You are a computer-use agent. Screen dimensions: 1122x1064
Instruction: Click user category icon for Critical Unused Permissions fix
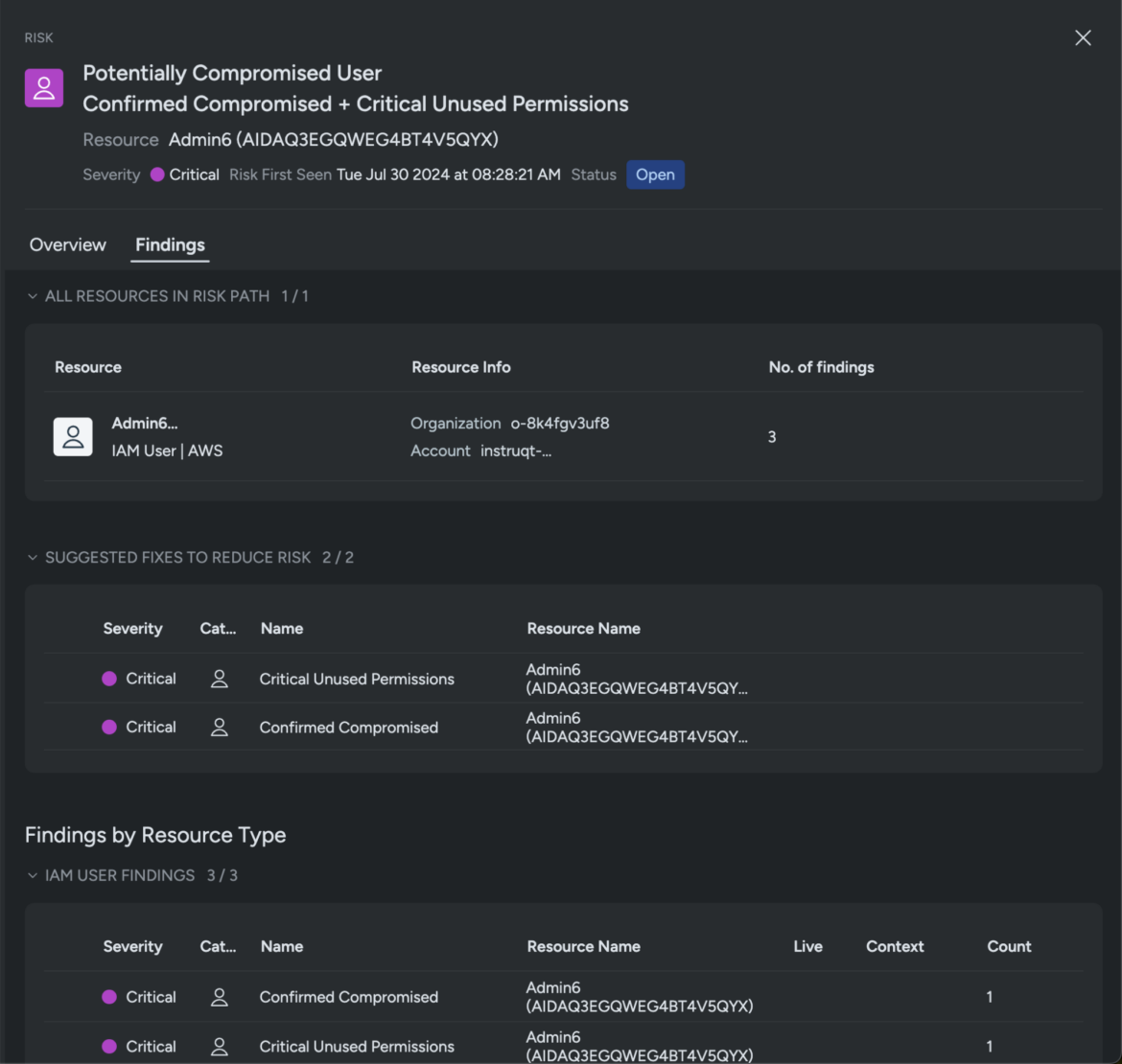point(220,679)
